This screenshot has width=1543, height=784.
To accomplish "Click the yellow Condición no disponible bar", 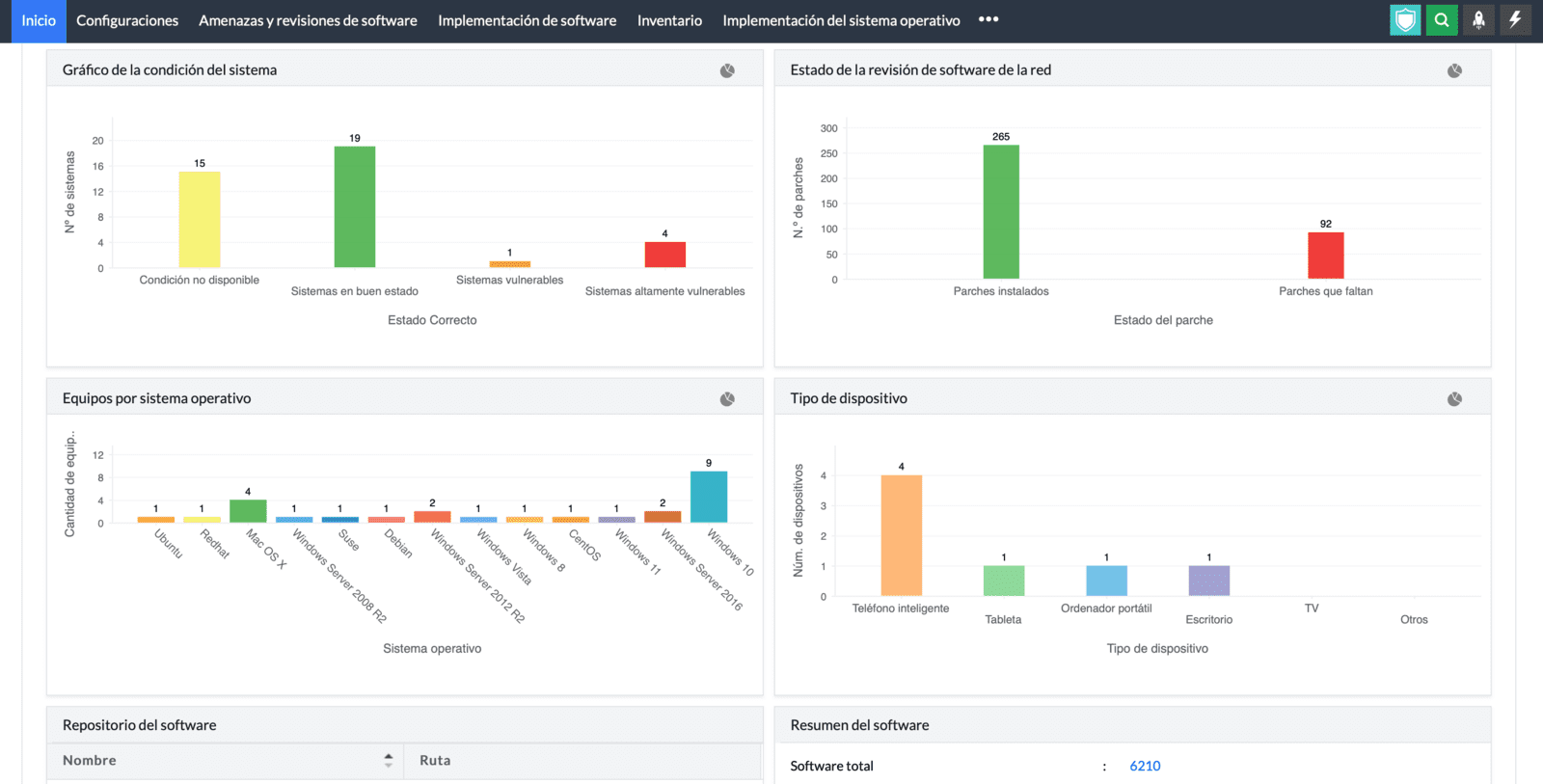I will click(x=200, y=220).
